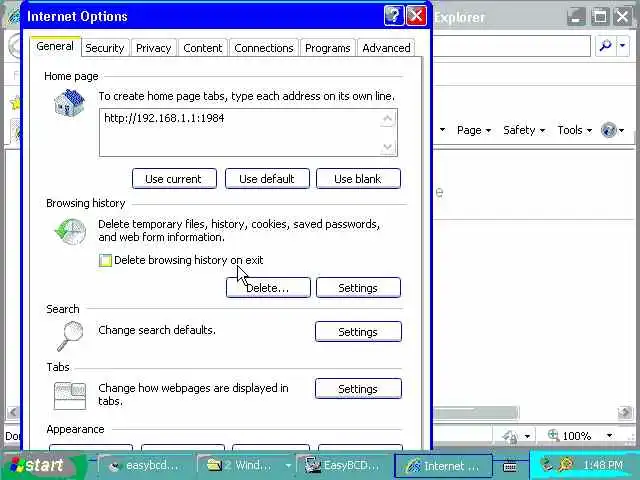Minimize the Internet Explorer window
This screenshot has width=640, height=480.
pyautogui.click(x=576, y=17)
